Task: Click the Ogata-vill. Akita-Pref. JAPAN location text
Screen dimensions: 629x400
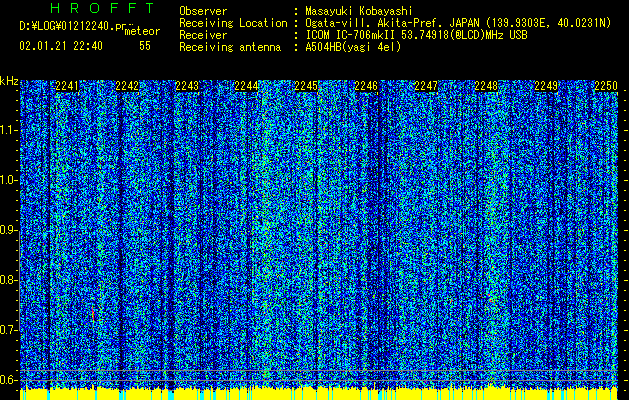Action: 458,23
